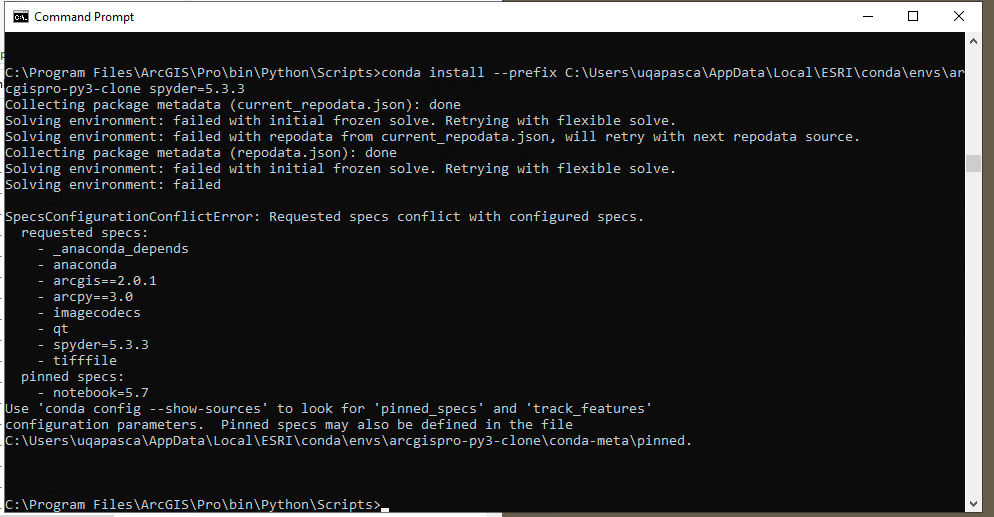Image resolution: width=994 pixels, height=517 pixels.
Task: Click scrollbar track below the thumb
Action: tap(973, 335)
